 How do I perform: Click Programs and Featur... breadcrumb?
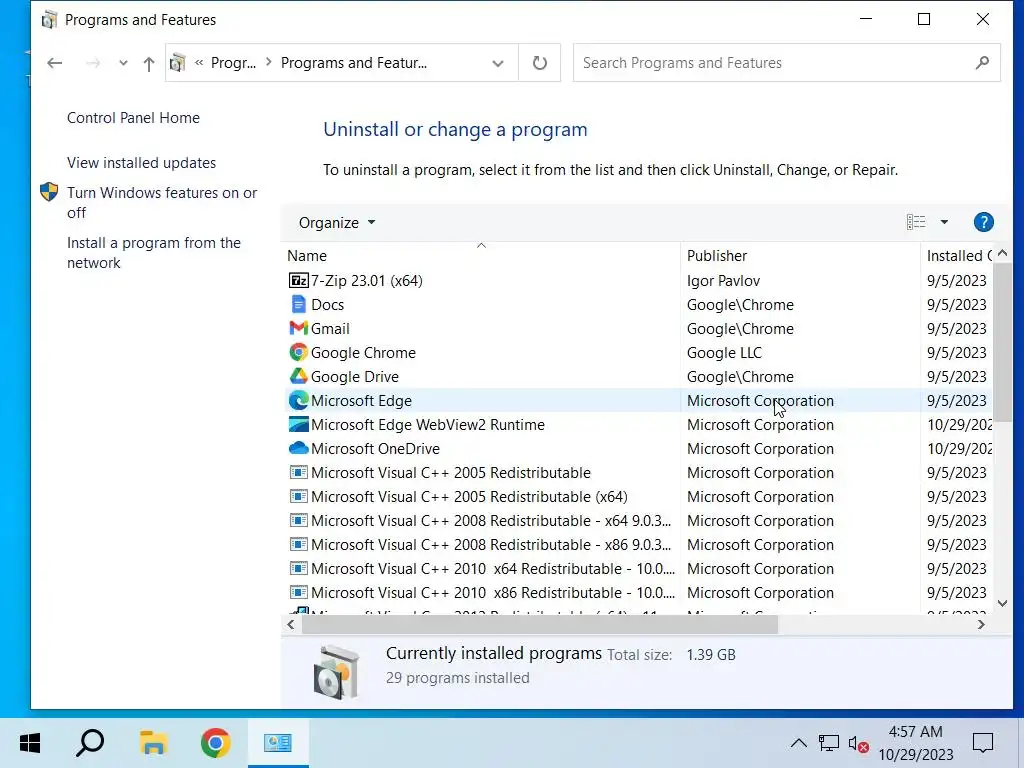(x=353, y=63)
